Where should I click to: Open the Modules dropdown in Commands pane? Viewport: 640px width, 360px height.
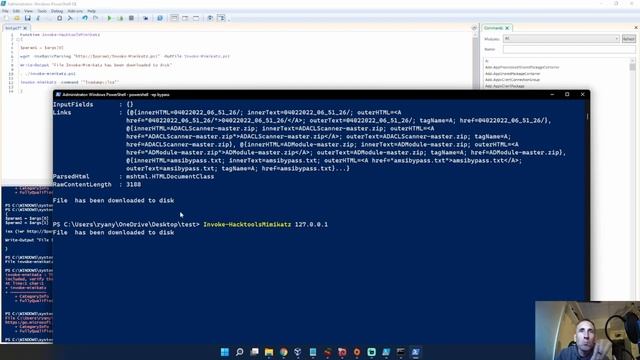pyautogui.click(x=561, y=39)
